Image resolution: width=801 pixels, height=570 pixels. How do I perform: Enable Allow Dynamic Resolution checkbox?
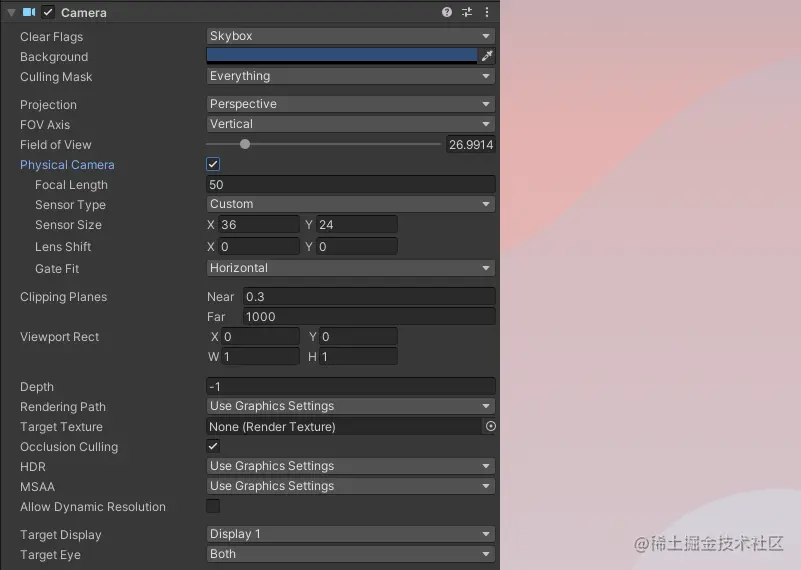pos(213,506)
